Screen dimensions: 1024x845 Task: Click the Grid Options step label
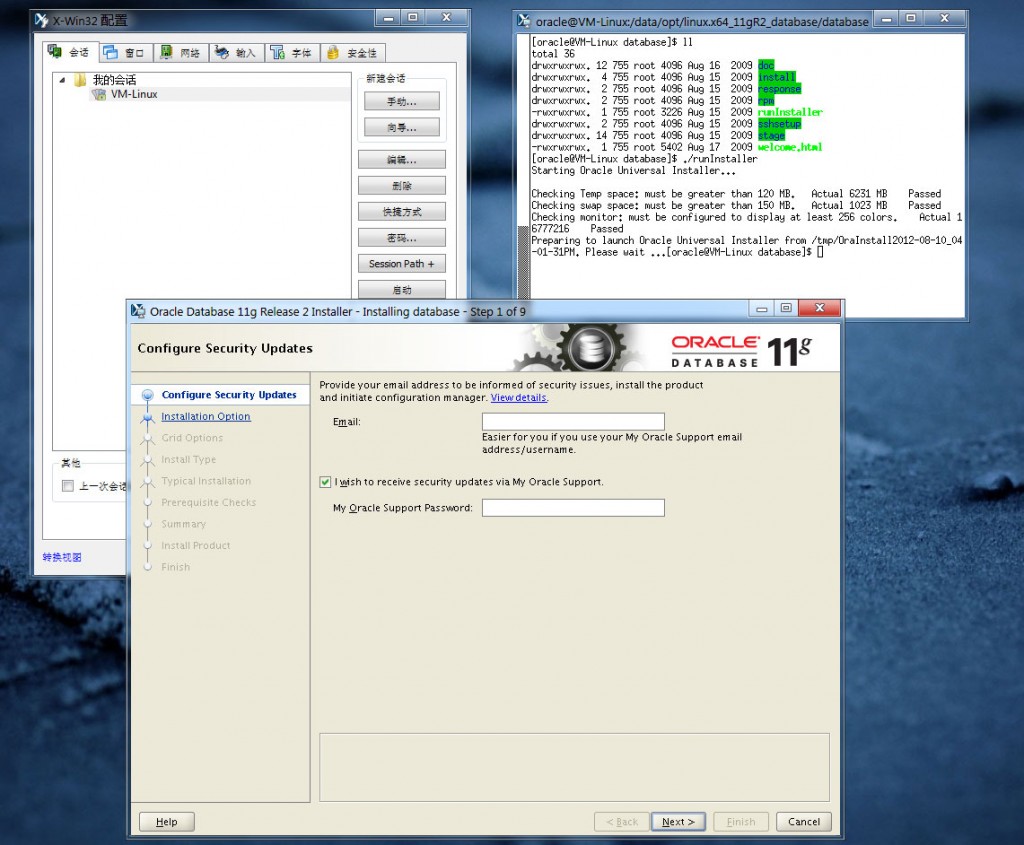(192, 438)
